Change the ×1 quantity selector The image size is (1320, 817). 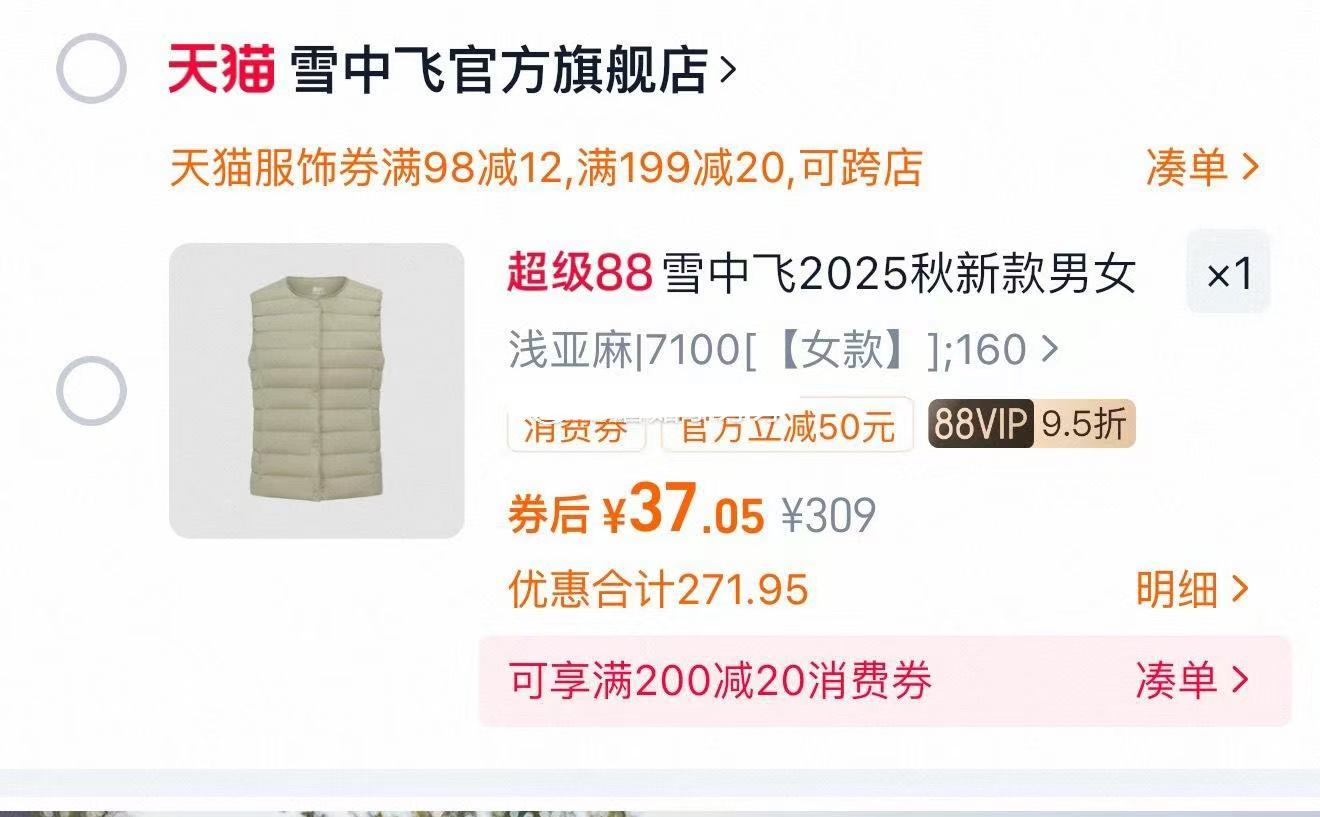coord(1228,273)
